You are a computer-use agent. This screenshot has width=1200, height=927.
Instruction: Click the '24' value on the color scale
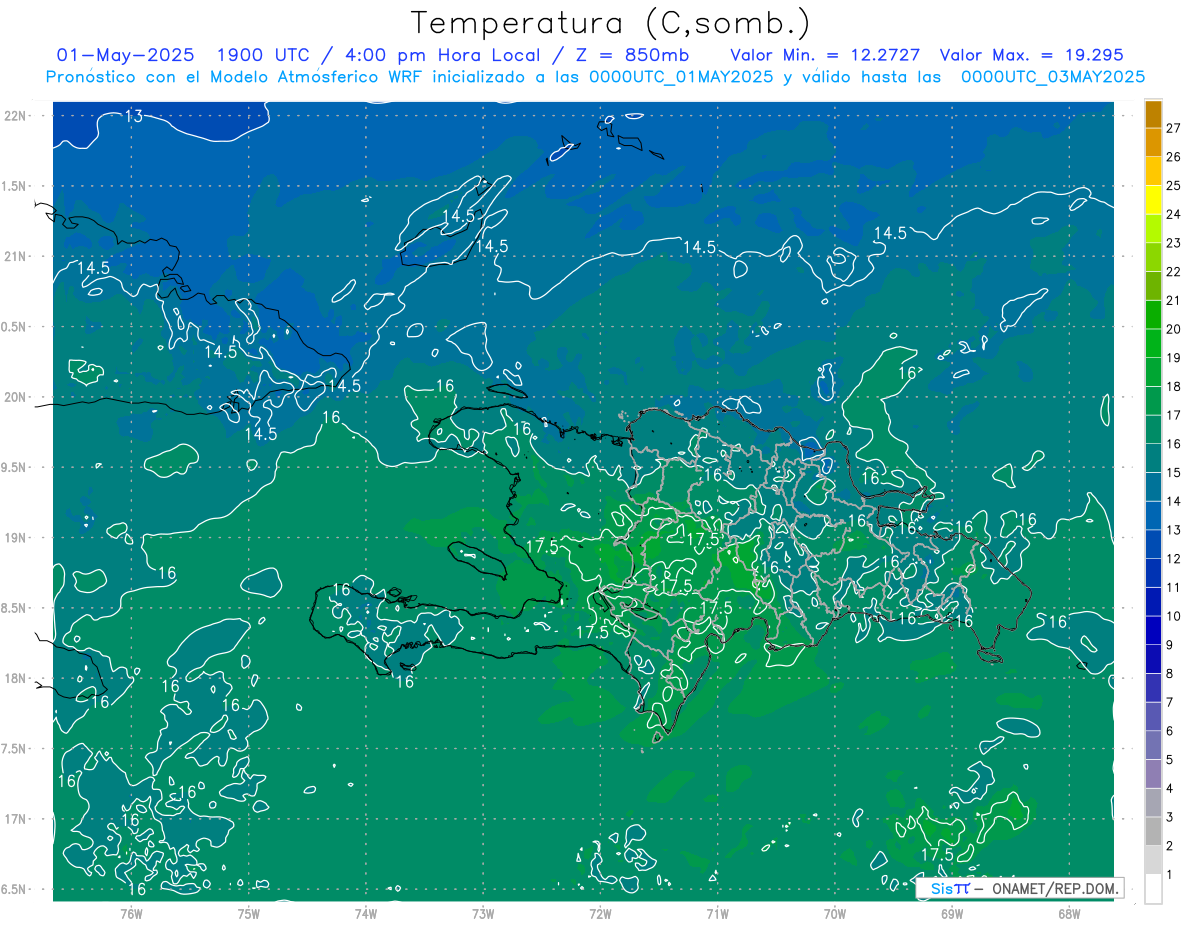[1174, 214]
